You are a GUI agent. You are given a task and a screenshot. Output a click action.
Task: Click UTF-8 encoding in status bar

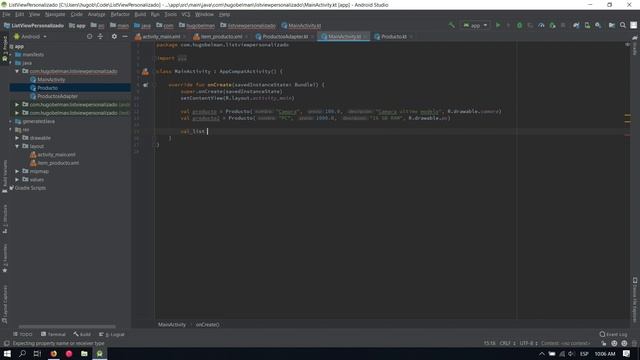click(x=528, y=343)
